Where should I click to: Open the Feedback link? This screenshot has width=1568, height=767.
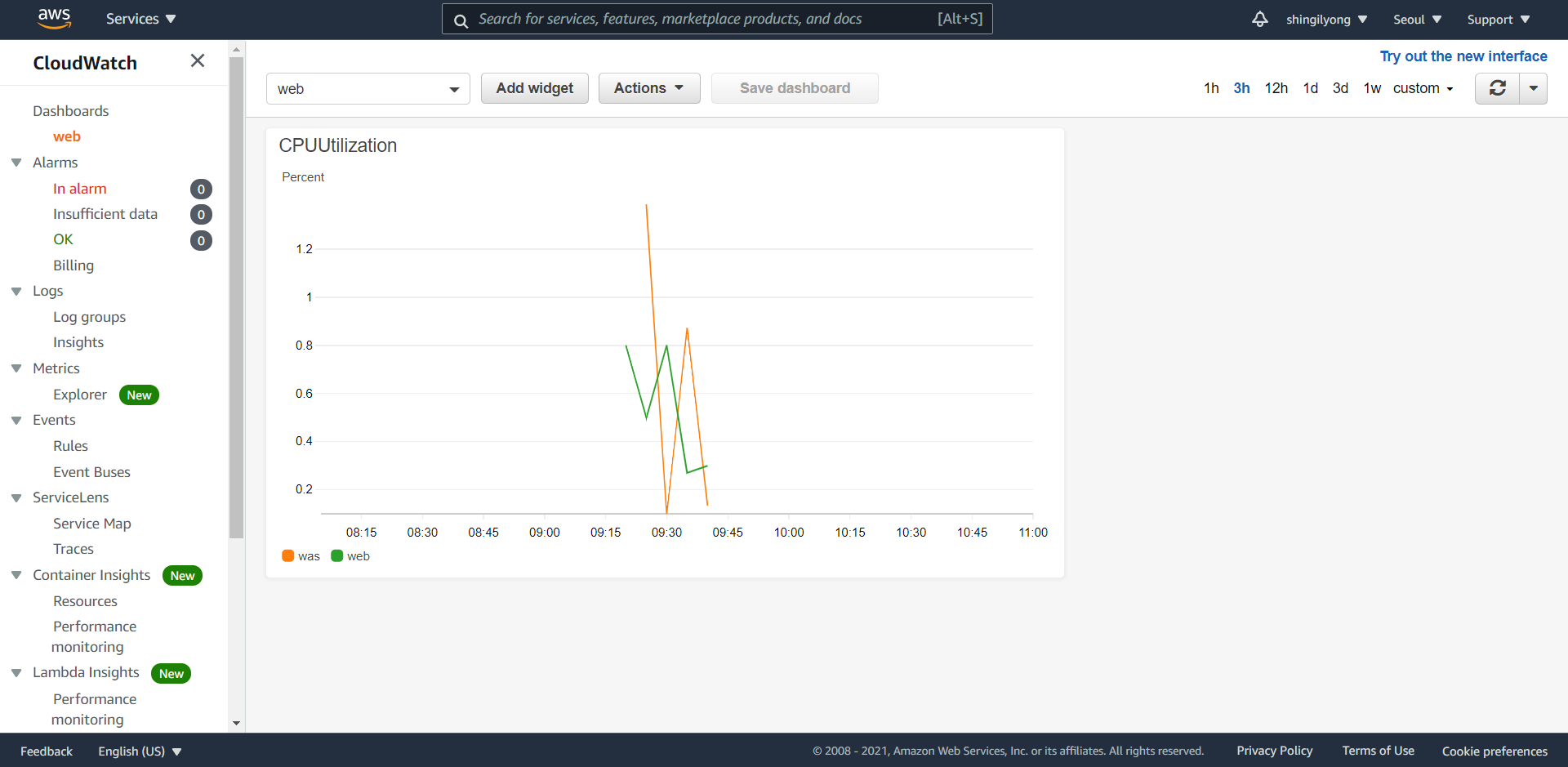coord(47,751)
